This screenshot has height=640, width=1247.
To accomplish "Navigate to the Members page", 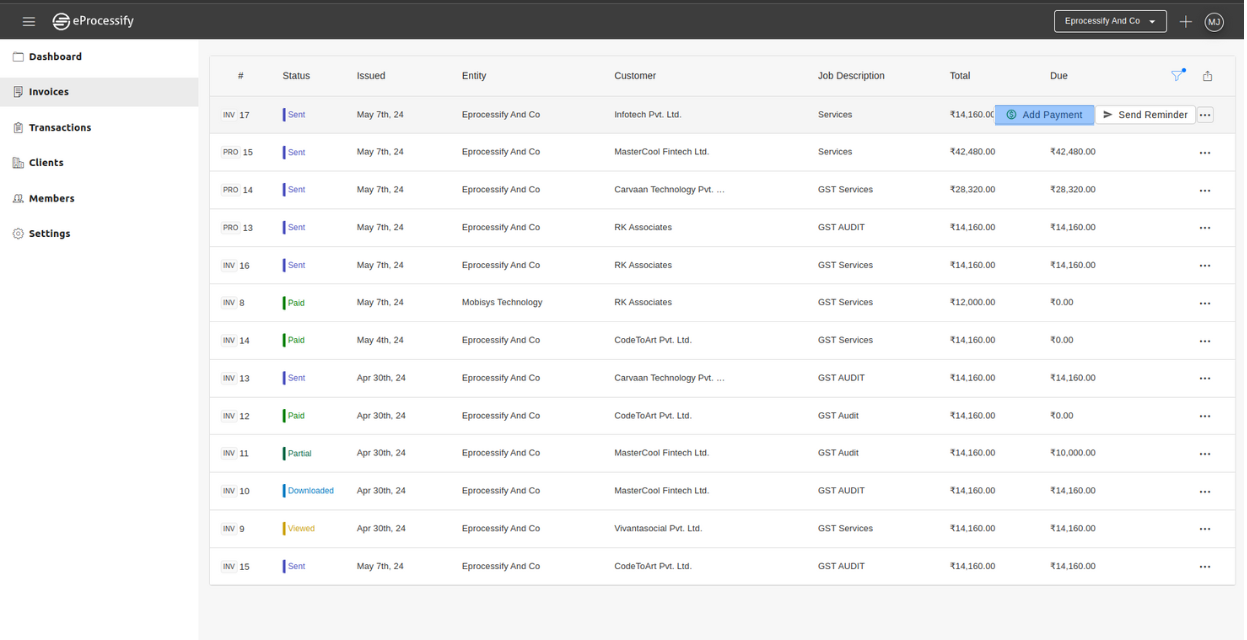I will pyautogui.click(x=51, y=199).
